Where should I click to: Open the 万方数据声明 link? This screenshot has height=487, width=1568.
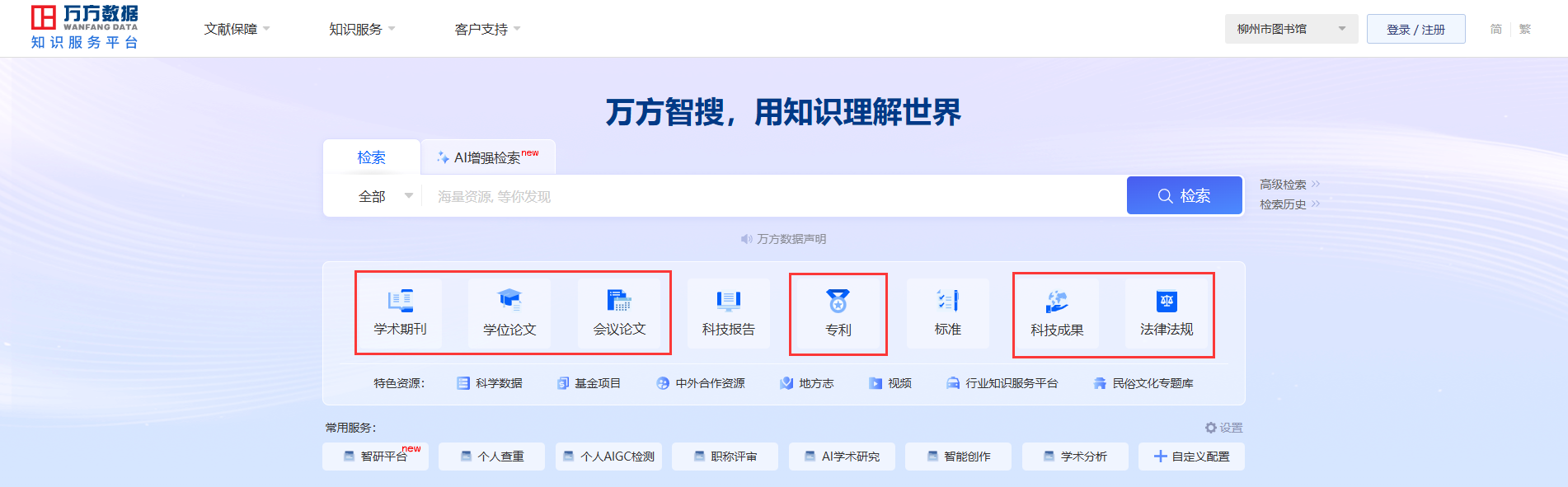(x=791, y=239)
